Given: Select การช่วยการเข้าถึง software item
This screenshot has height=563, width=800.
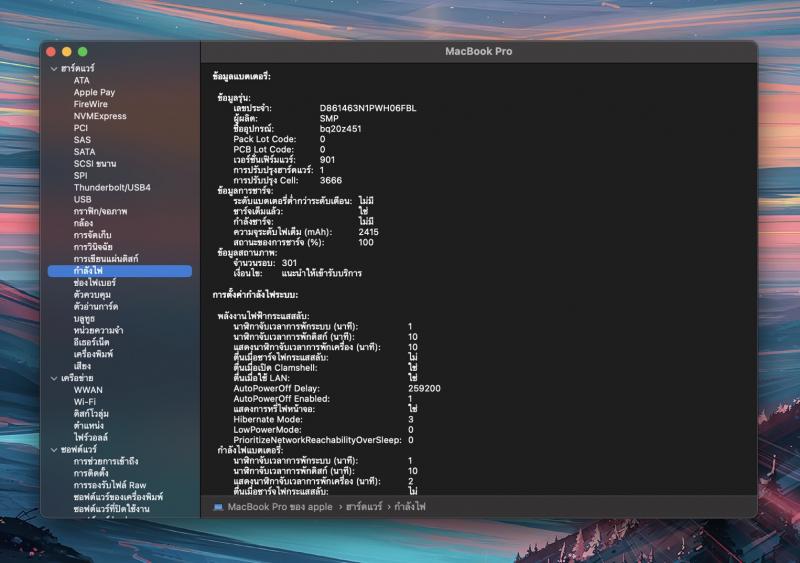Looking at the screenshot, I should pyautogui.click(x=106, y=461).
